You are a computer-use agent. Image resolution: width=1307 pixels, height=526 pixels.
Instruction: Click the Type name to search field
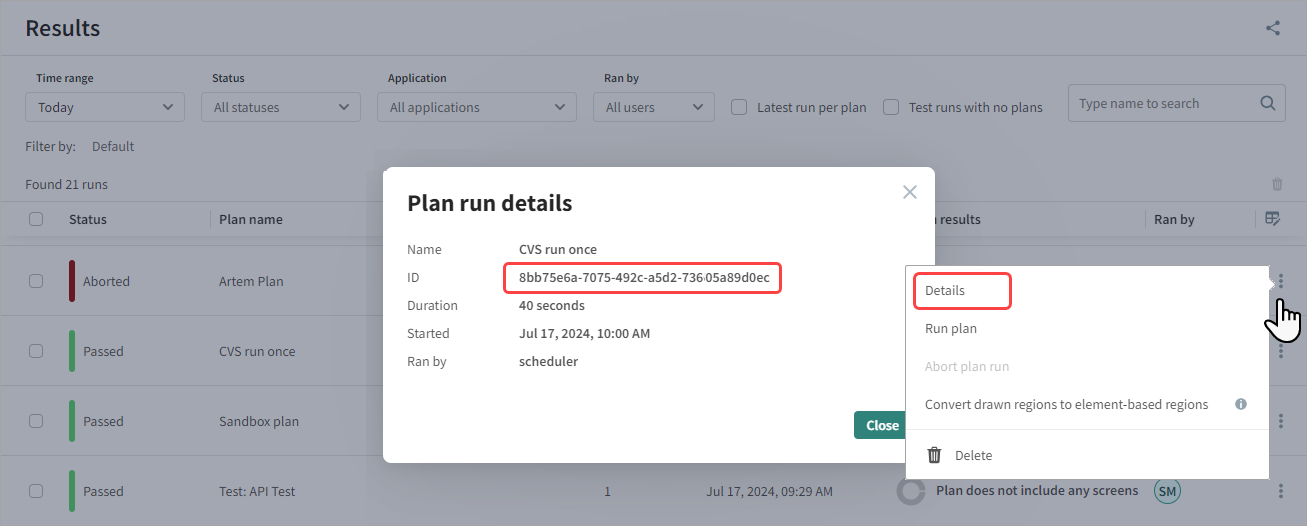coord(1160,103)
